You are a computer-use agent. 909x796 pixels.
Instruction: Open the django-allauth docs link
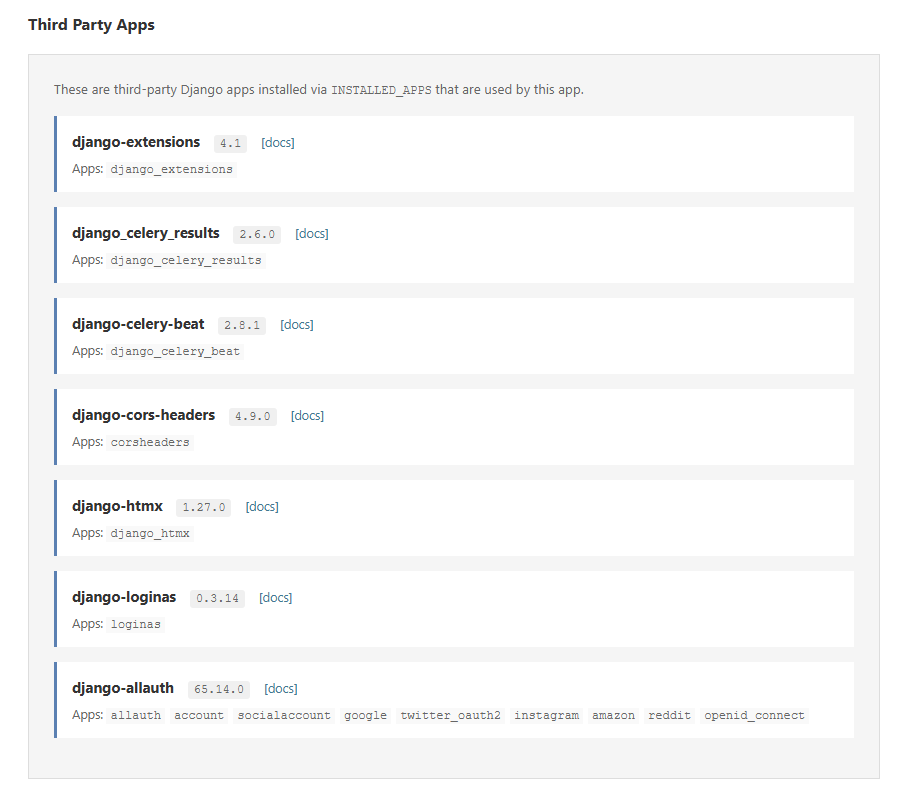[281, 689]
